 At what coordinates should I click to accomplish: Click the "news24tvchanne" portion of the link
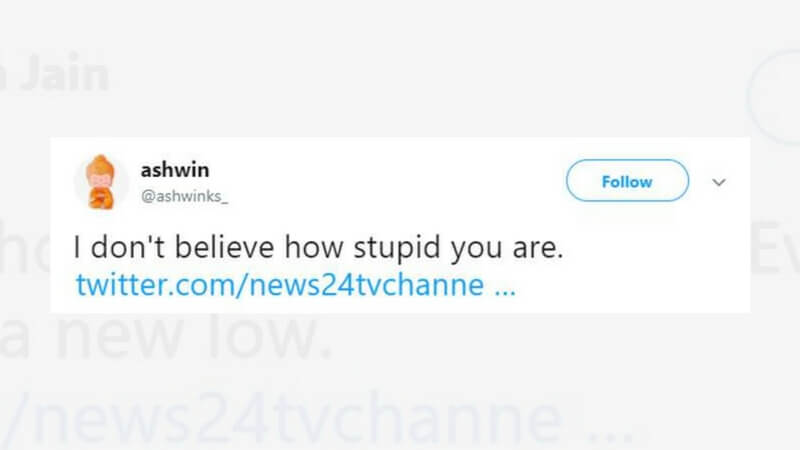366,285
